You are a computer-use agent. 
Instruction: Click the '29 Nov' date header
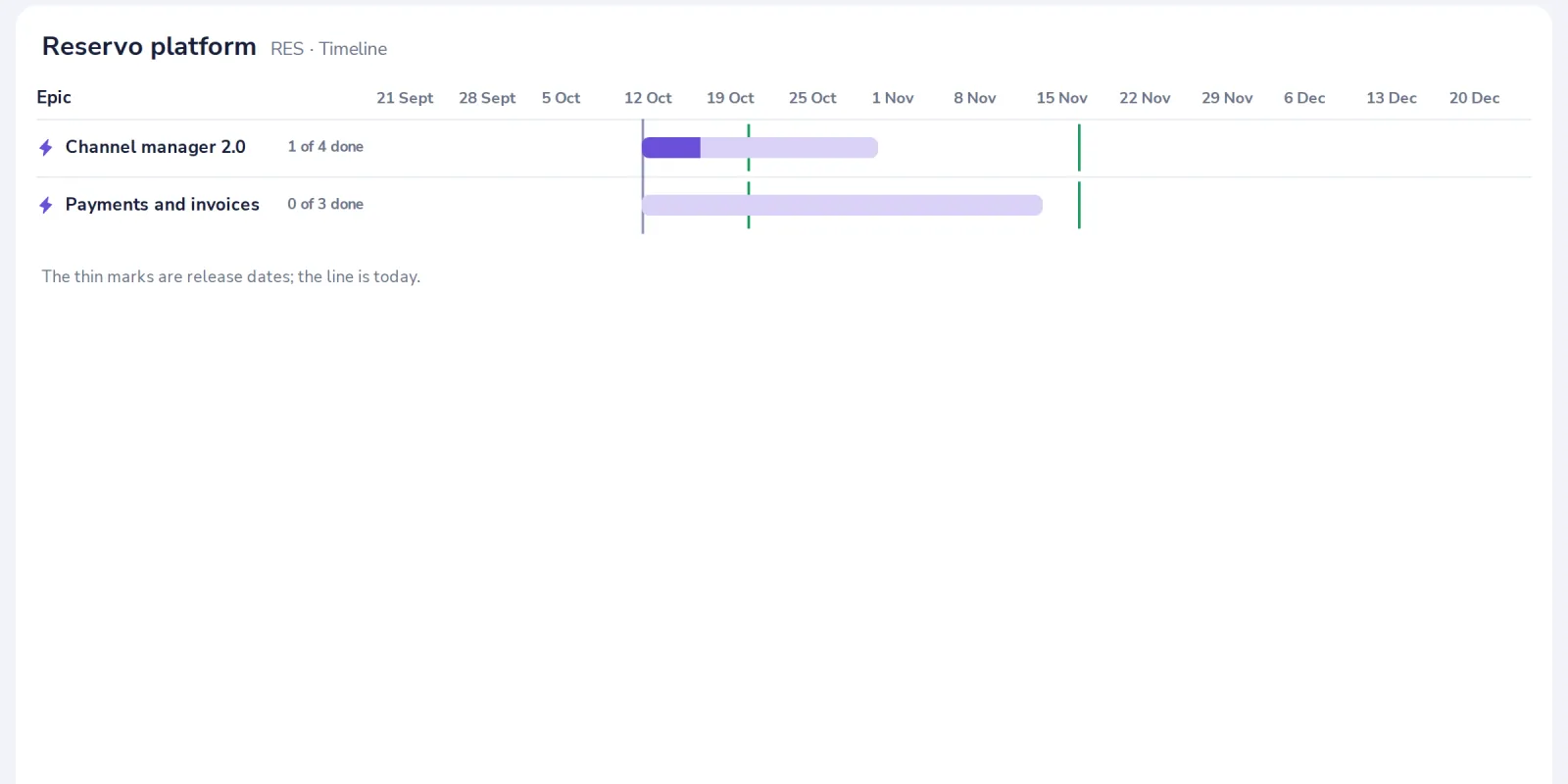(1227, 98)
